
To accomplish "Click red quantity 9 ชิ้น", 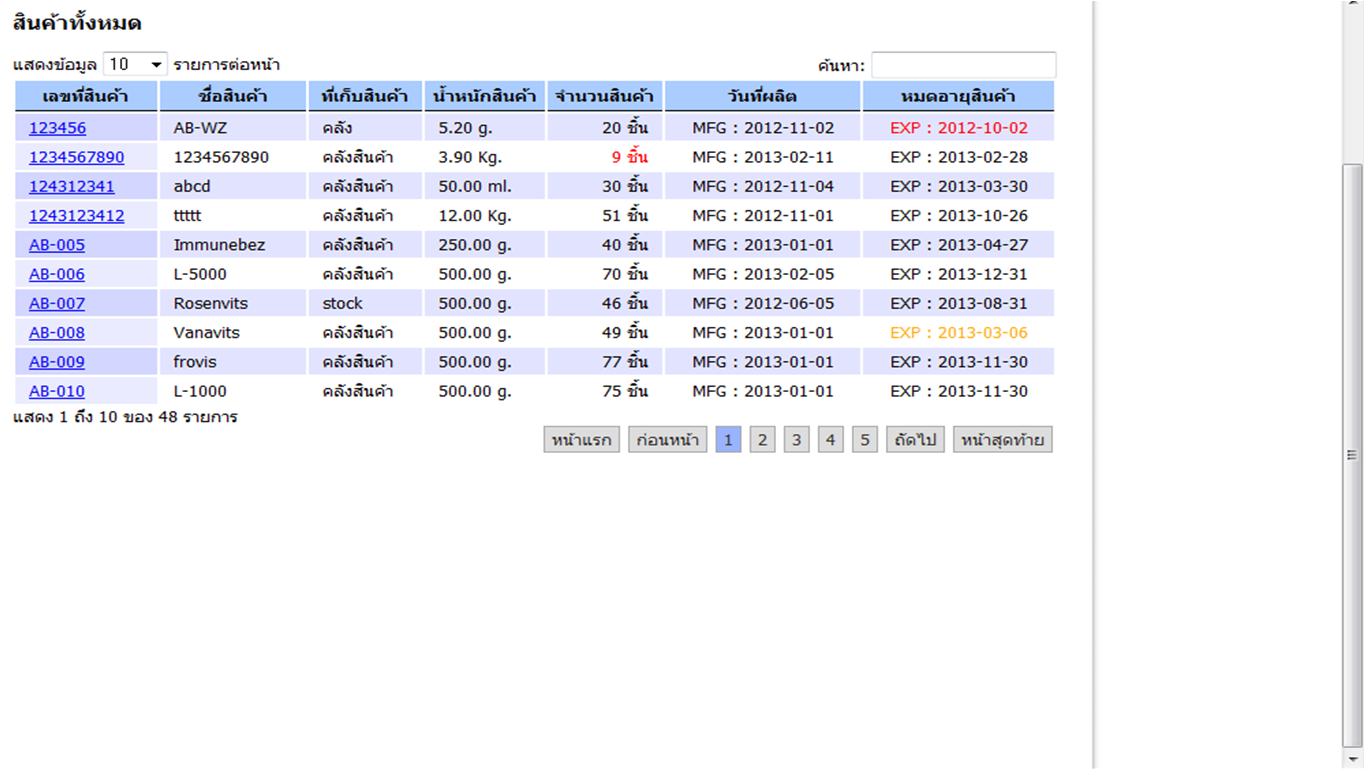I will point(630,157).
